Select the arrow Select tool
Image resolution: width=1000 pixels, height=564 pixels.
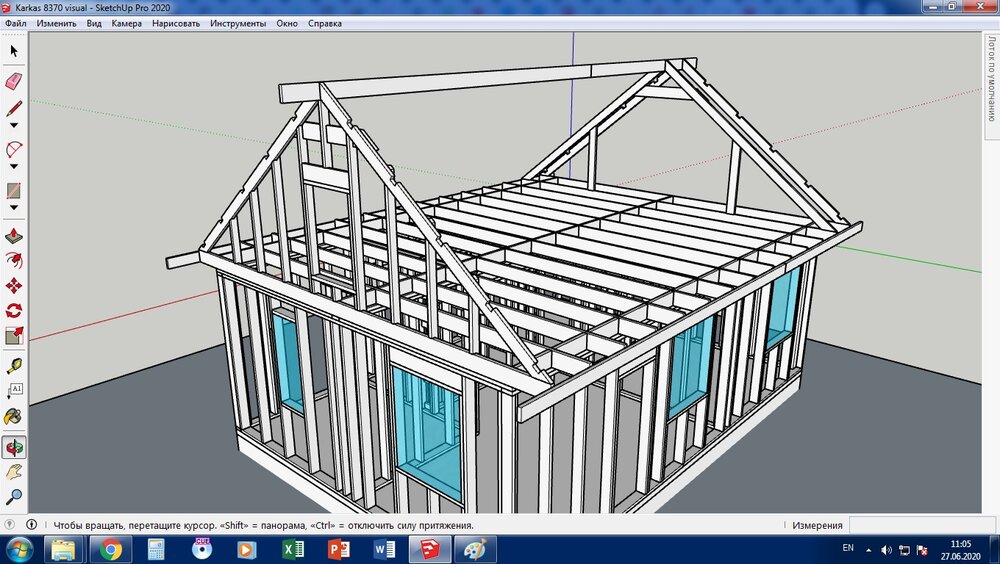click(x=14, y=50)
